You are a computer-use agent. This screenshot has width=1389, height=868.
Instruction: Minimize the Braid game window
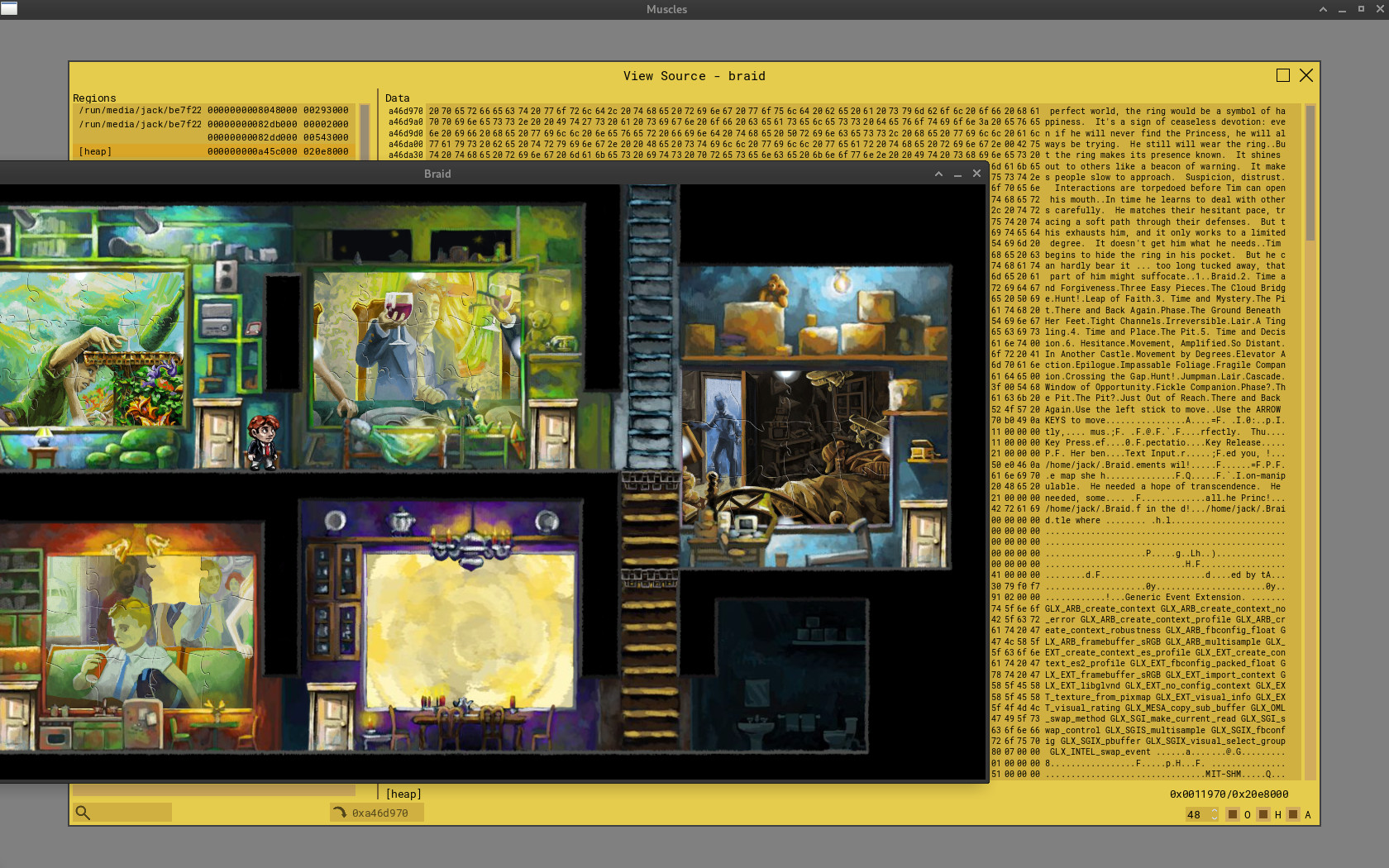click(957, 174)
